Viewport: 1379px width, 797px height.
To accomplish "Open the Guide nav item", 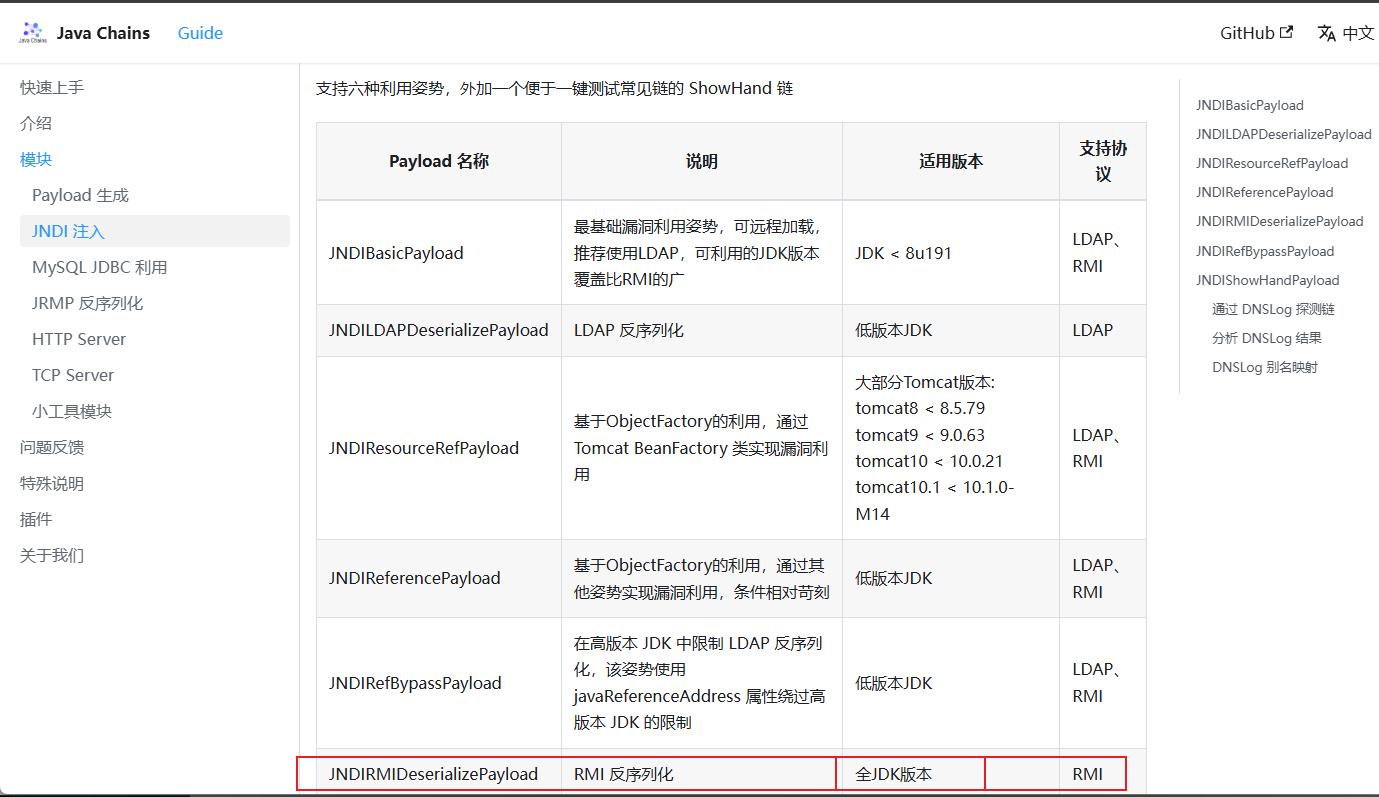I will pyautogui.click(x=200, y=33).
